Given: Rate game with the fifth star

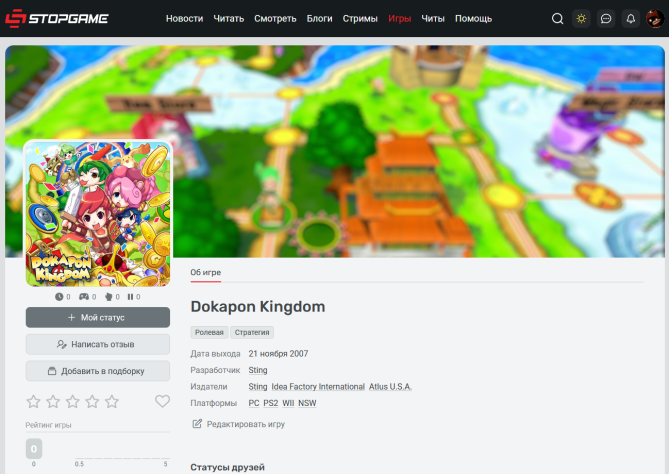Looking at the screenshot, I should click(x=112, y=401).
